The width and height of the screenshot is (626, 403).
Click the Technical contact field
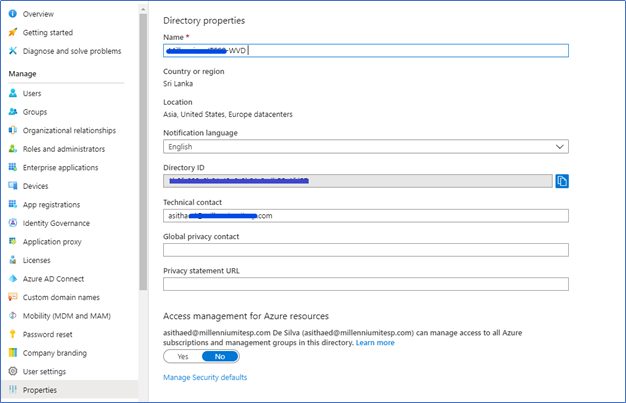pyautogui.click(x=366, y=216)
